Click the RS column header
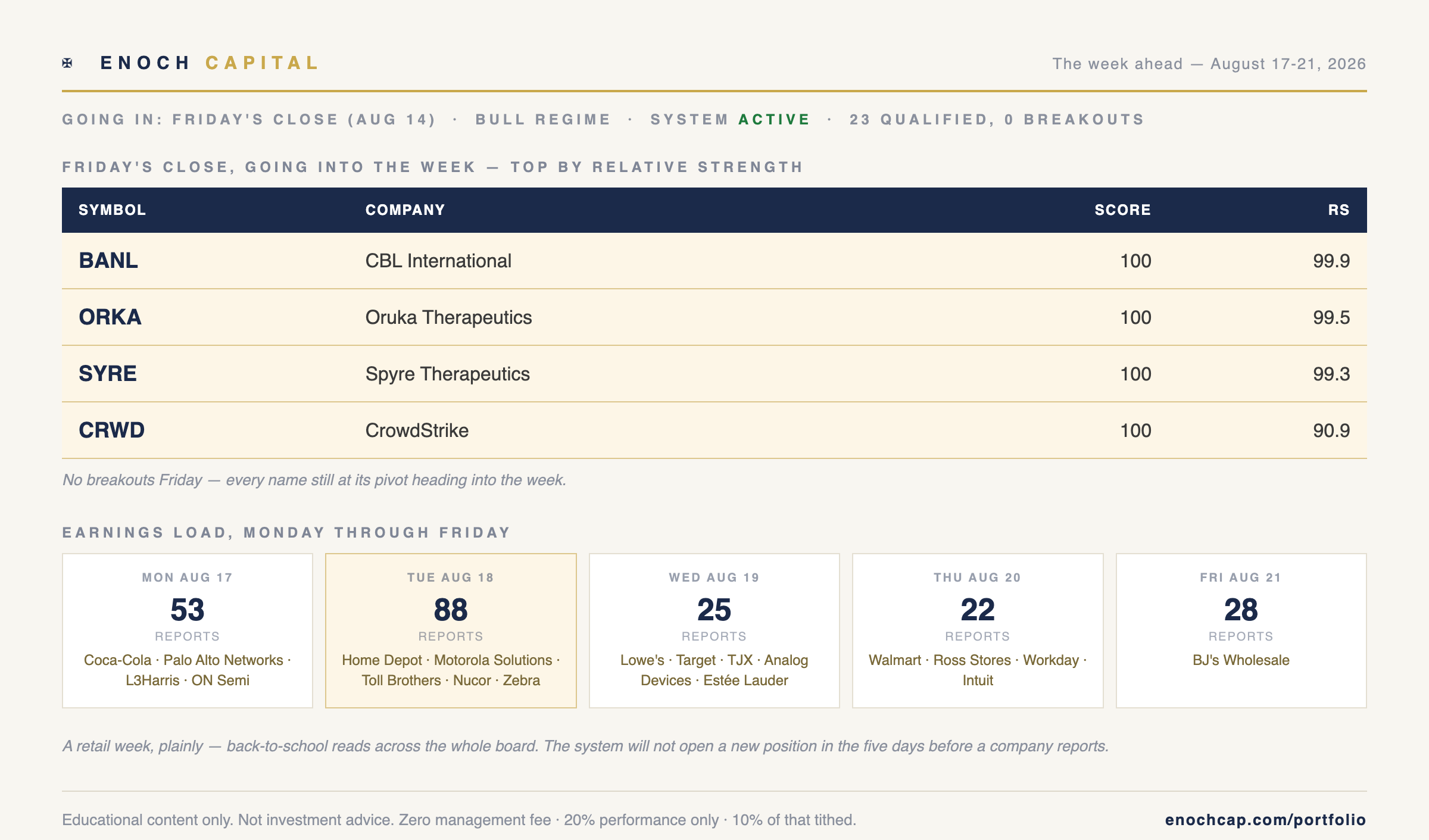 [1338, 210]
